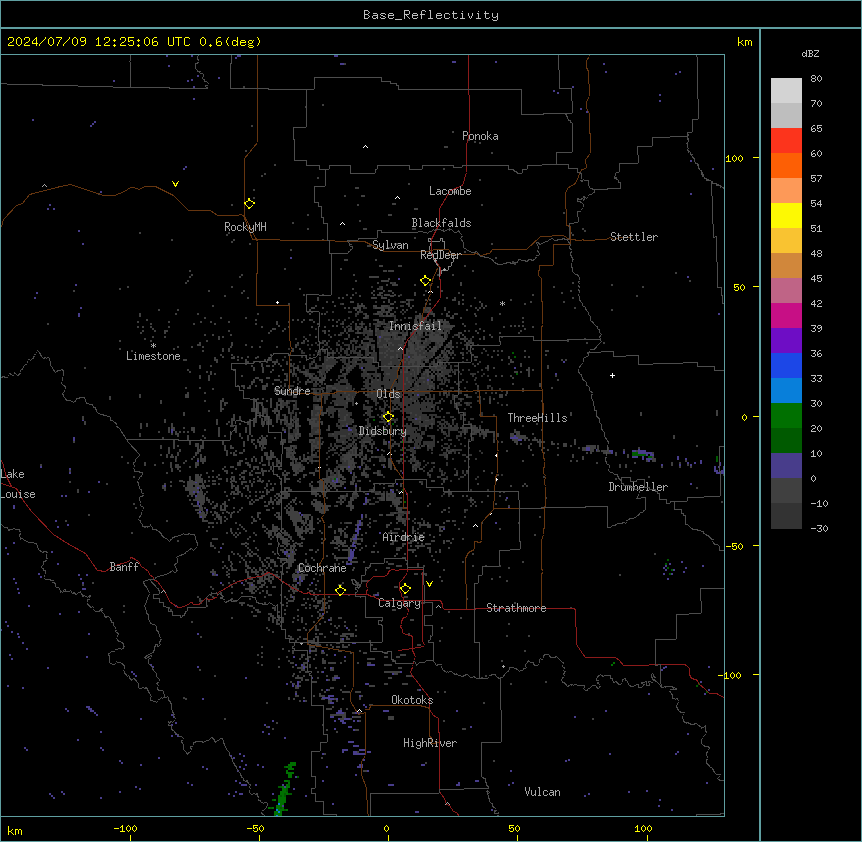Click the Stettler label
Viewport: 862px width, 842px height.
pyautogui.click(x=634, y=237)
